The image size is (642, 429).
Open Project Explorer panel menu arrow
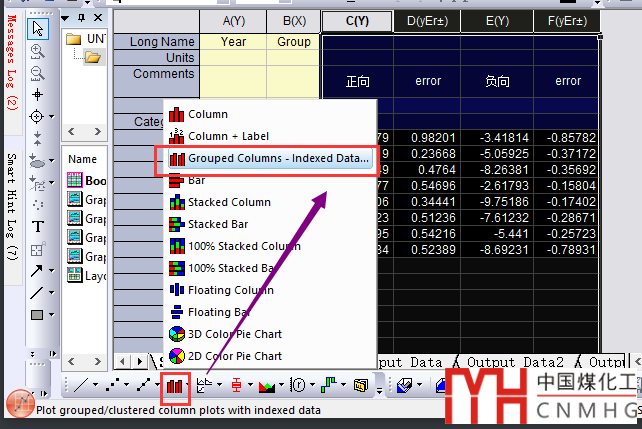pos(65,18)
